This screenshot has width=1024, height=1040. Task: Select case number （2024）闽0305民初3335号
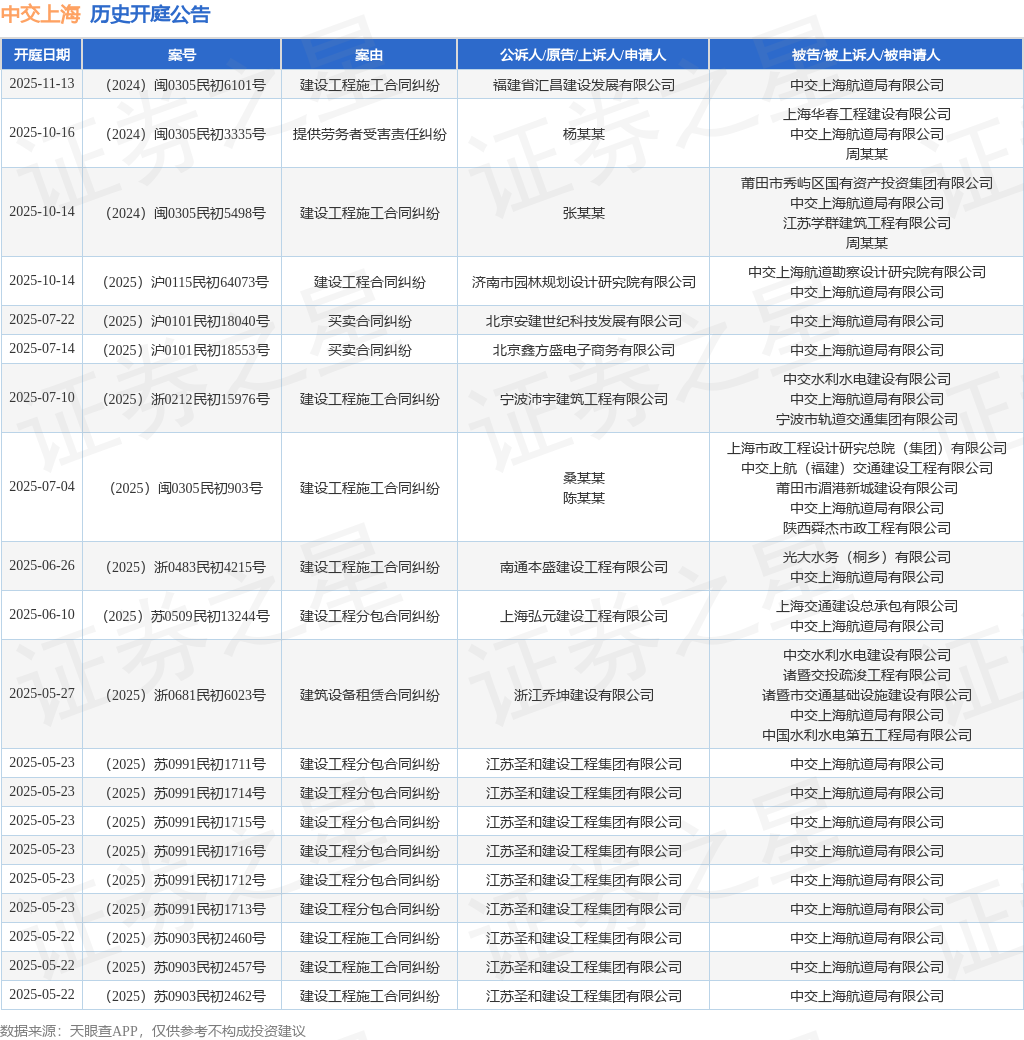click(x=182, y=134)
